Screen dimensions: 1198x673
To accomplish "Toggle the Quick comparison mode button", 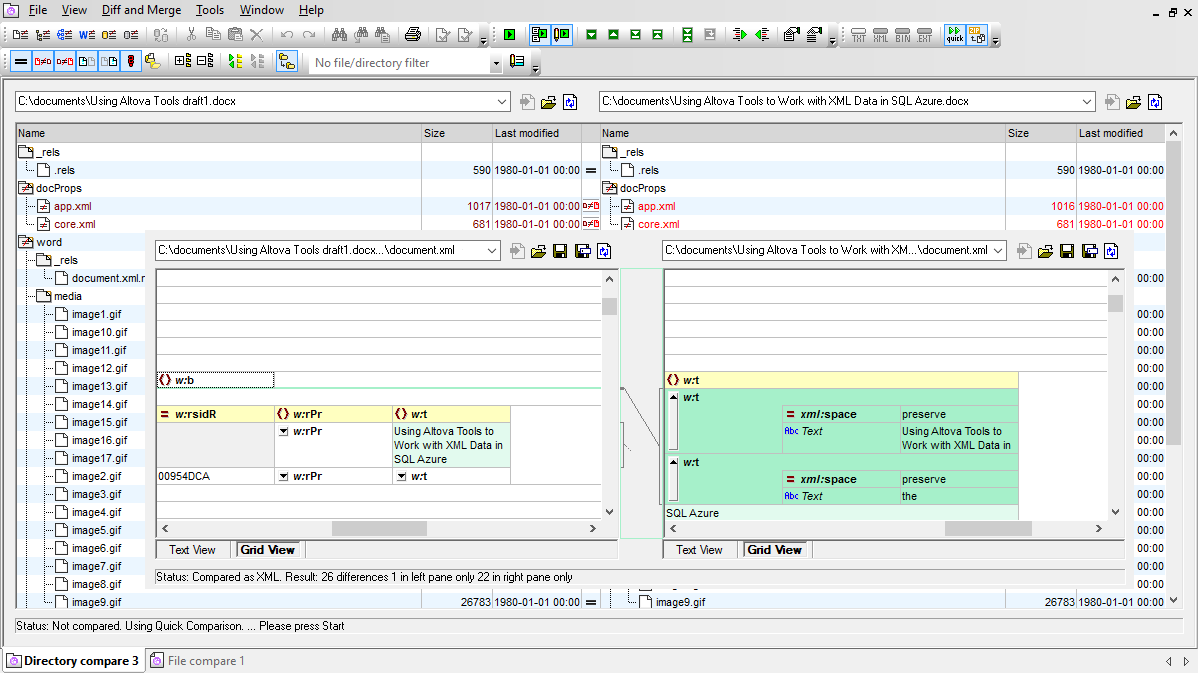I will click(955, 35).
